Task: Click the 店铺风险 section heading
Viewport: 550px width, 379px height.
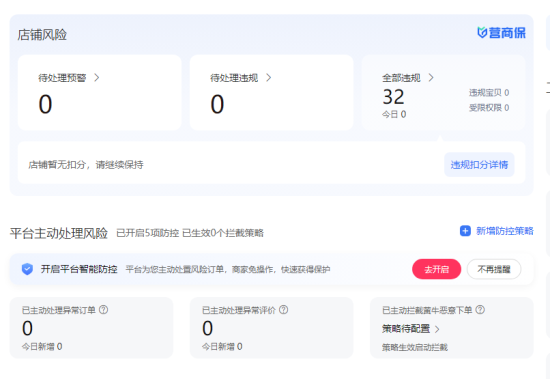Action: (42, 35)
